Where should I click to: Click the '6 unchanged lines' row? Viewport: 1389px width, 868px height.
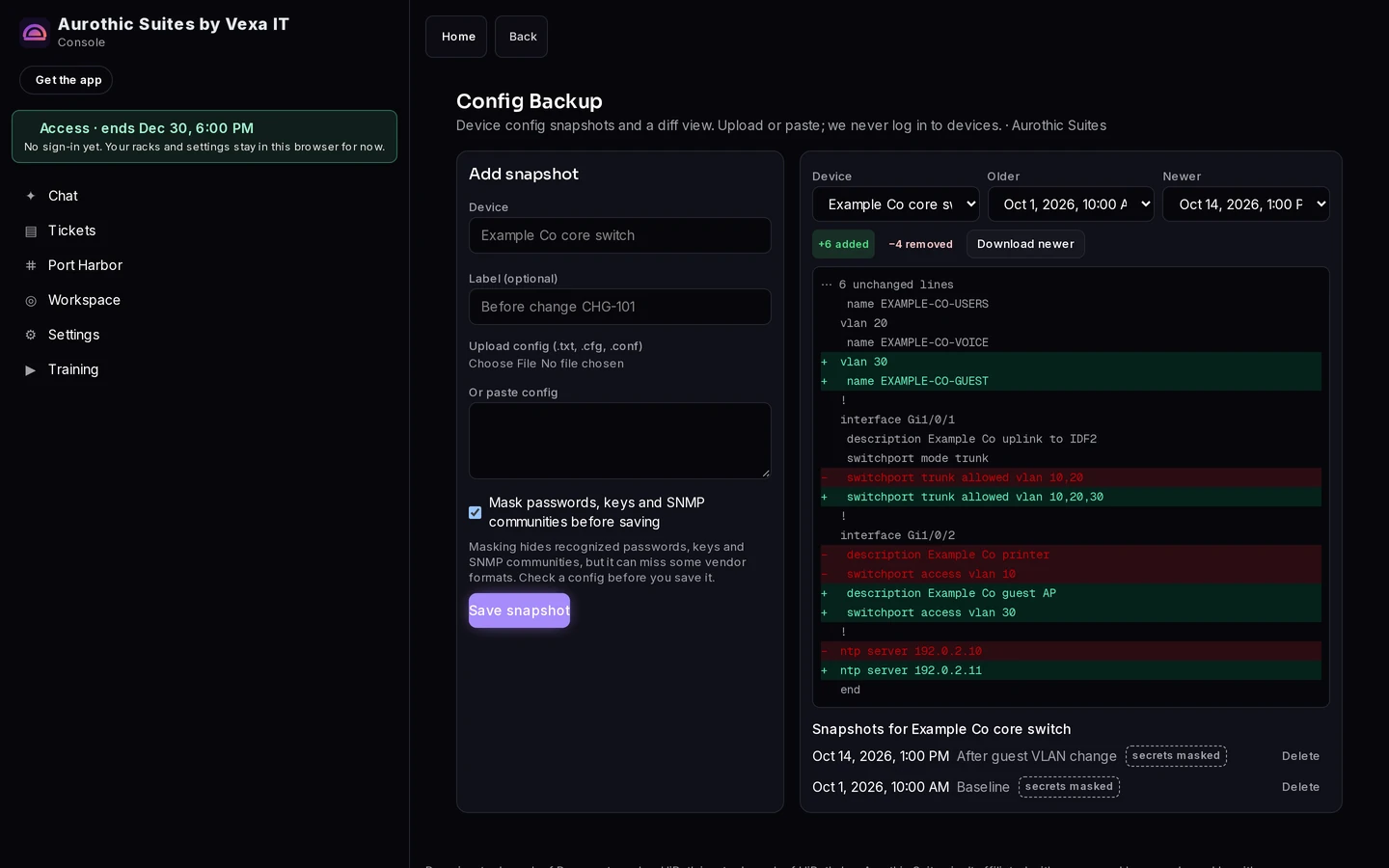coord(1071,285)
